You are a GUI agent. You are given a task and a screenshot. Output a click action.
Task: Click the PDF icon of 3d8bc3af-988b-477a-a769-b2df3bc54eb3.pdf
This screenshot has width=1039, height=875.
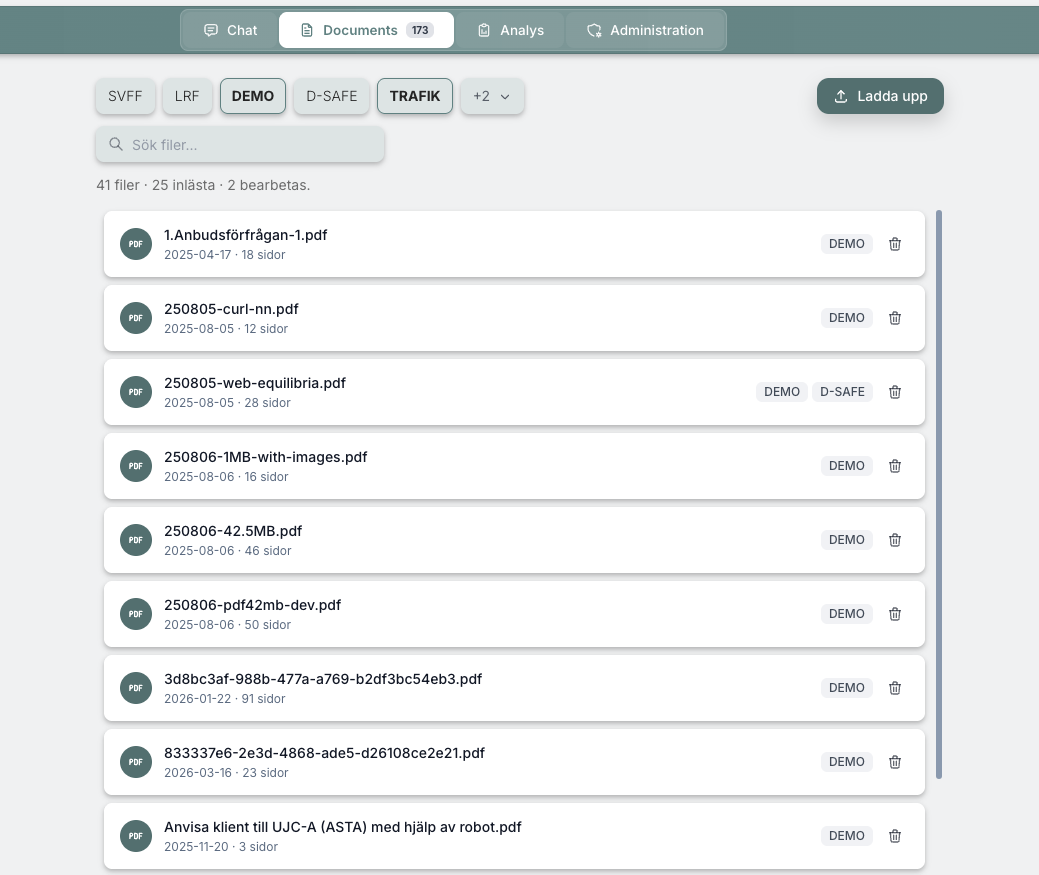click(x=136, y=688)
